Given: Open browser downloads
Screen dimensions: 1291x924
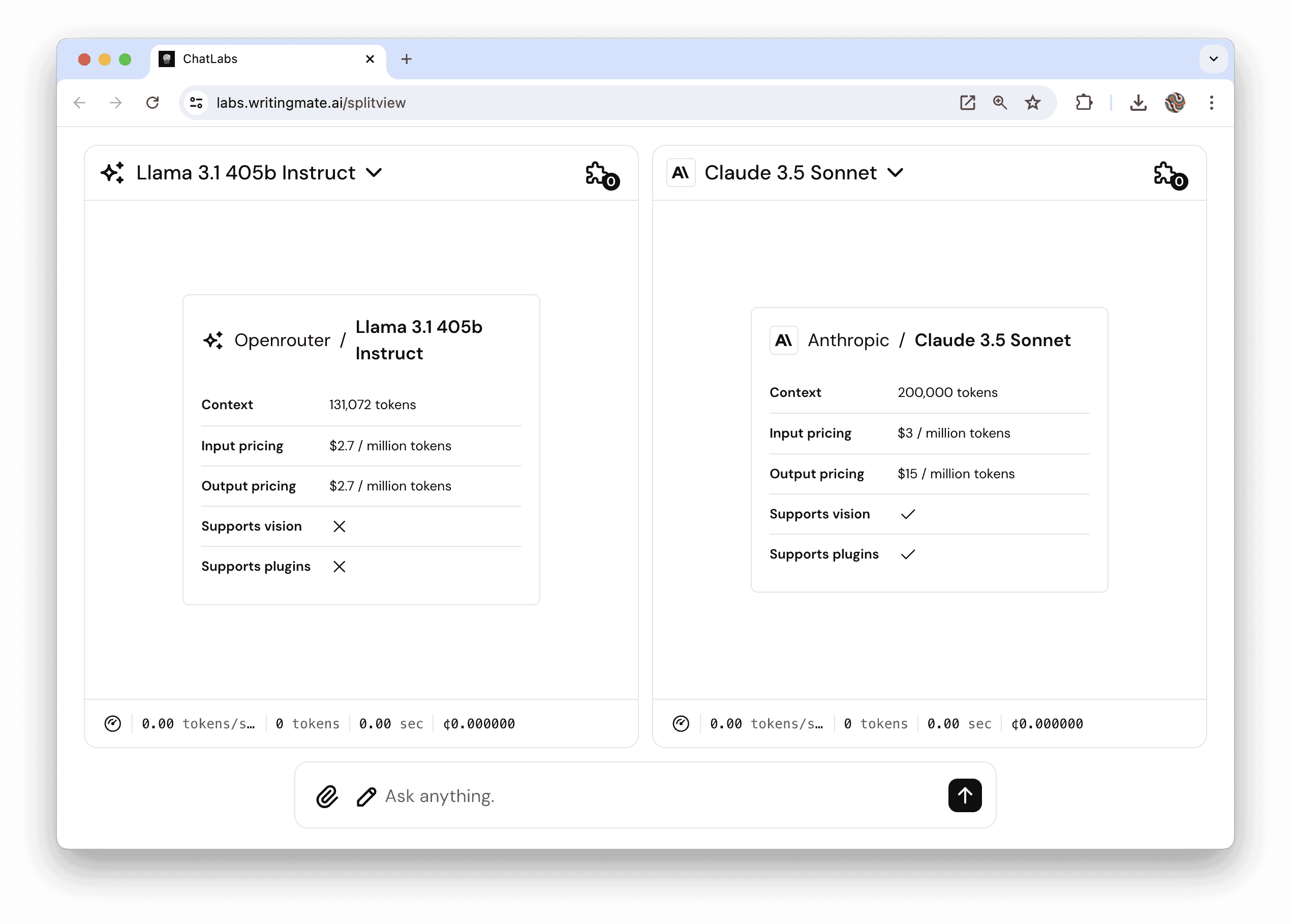Looking at the screenshot, I should [x=1138, y=103].
